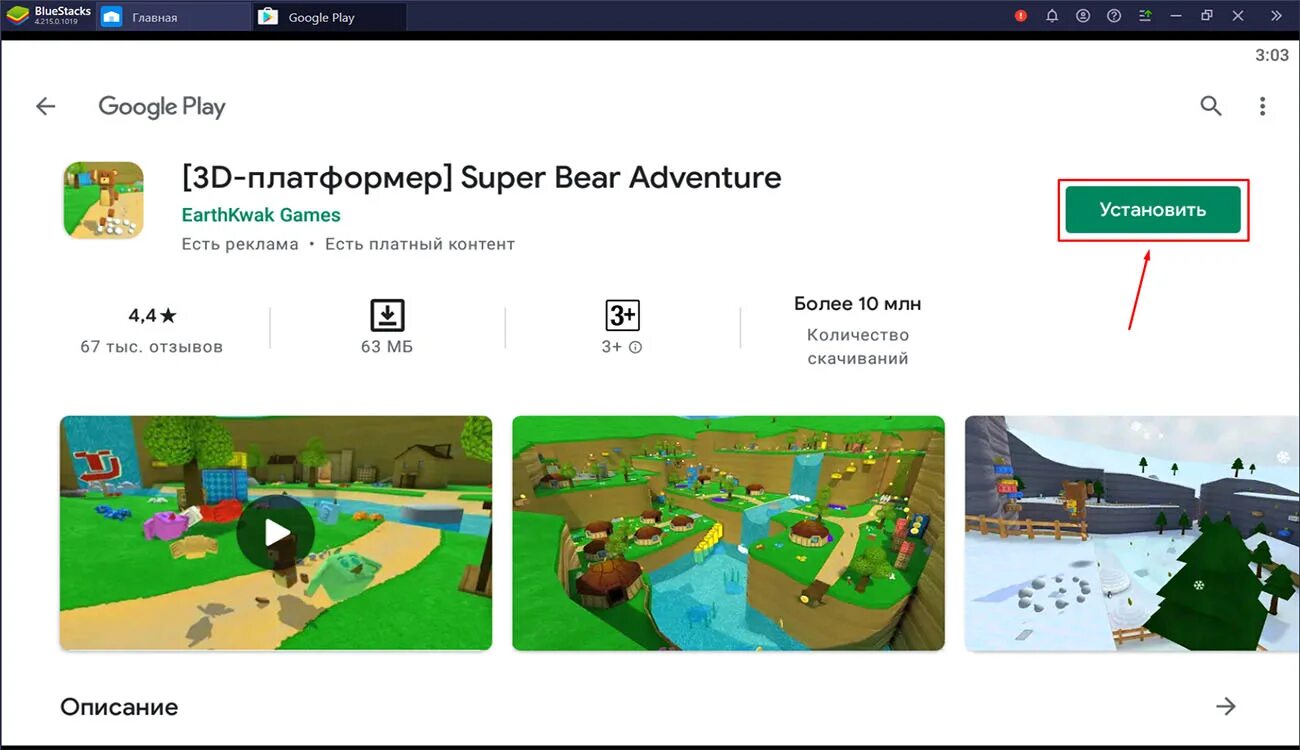
Task: Play the trailer video thumbnail
Action: 276,533
